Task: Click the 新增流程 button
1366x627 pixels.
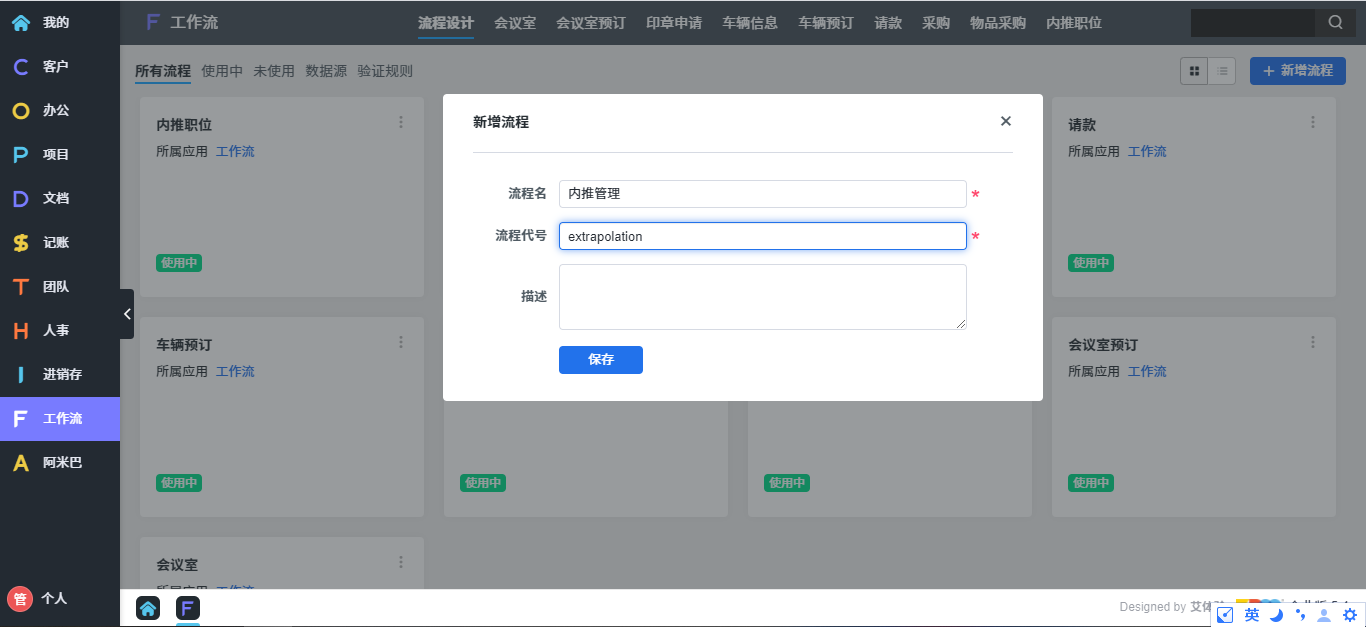Action: [x=1297, y=71]
